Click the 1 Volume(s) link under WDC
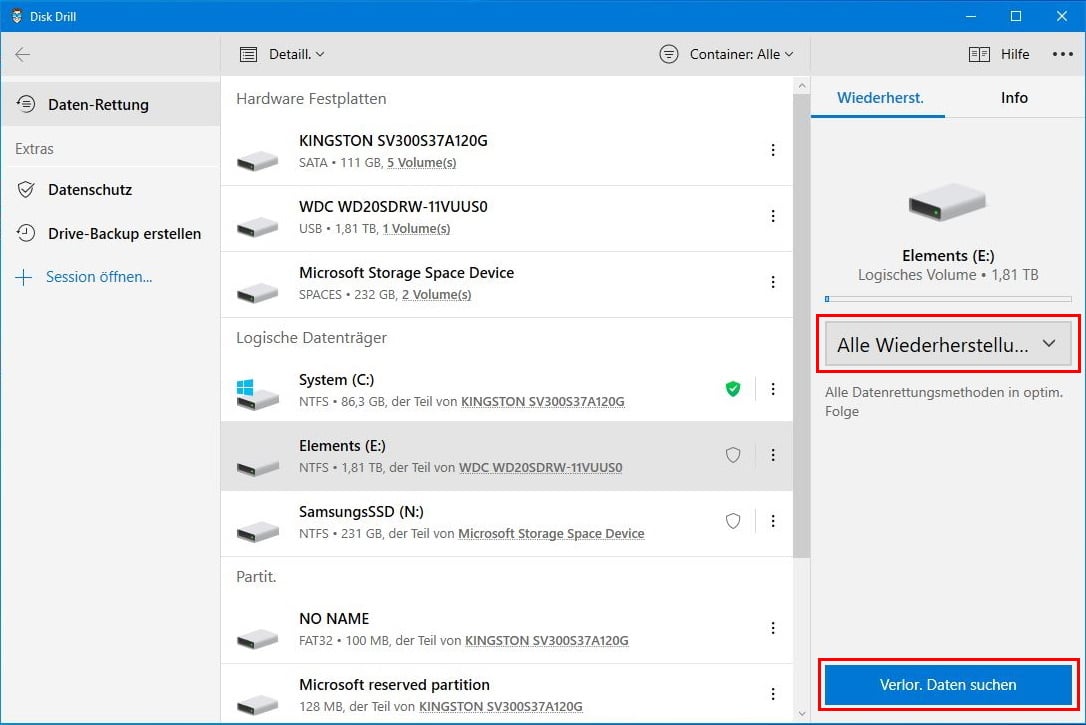Screen dimensions: 1086x725 pos(416,229)
